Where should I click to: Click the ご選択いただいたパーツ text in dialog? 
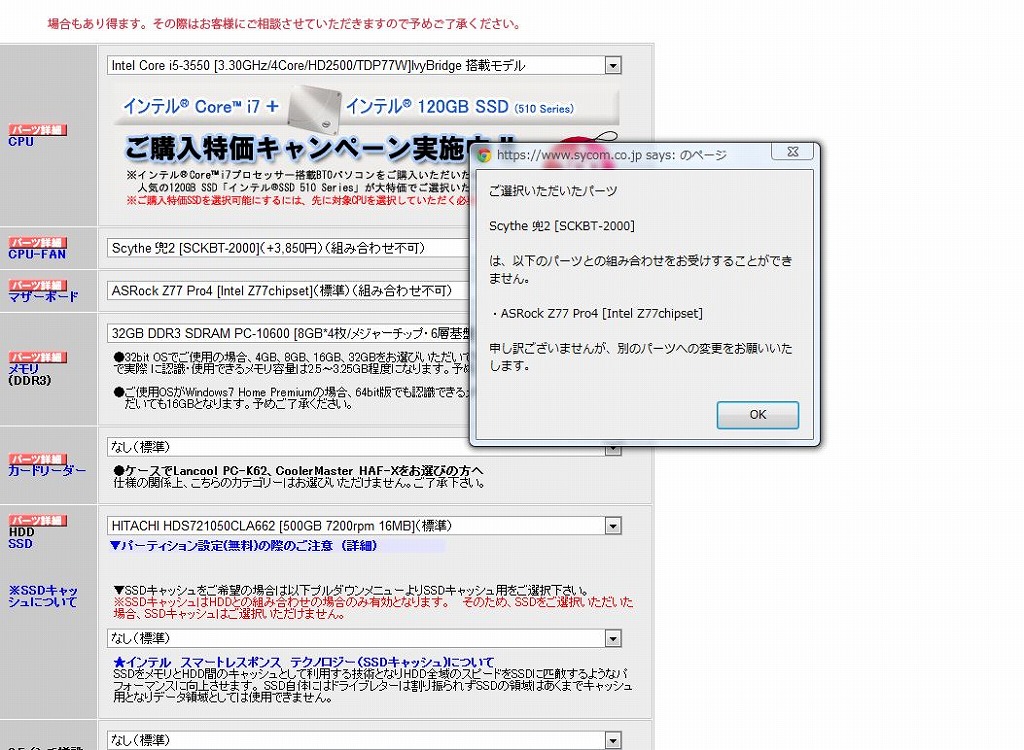(552, 191)
